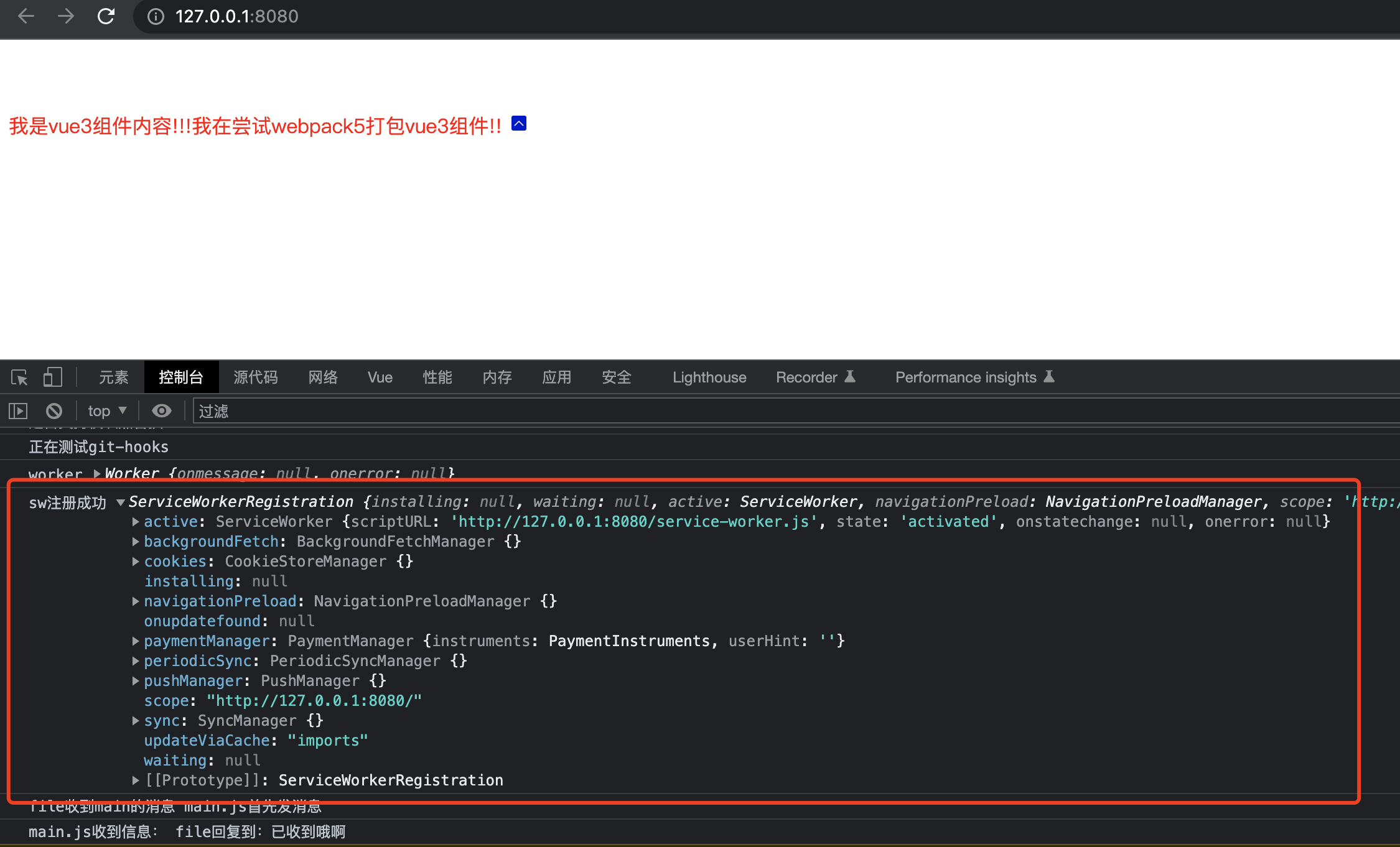Click the browser forward arrow
The width and height of the screenshot is (1400, 847).
pyautogui.click(x=66, y=16)
